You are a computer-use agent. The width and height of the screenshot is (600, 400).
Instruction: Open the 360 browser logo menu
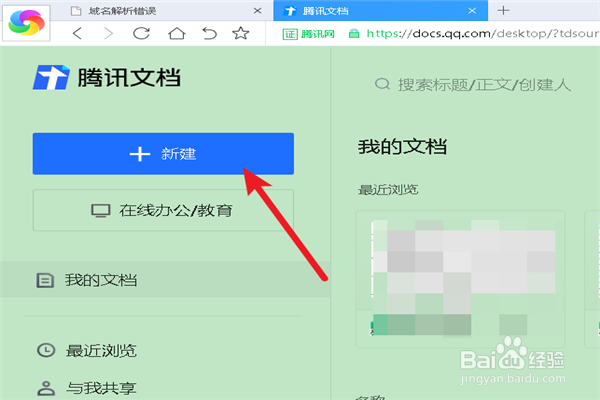[26, 23]
